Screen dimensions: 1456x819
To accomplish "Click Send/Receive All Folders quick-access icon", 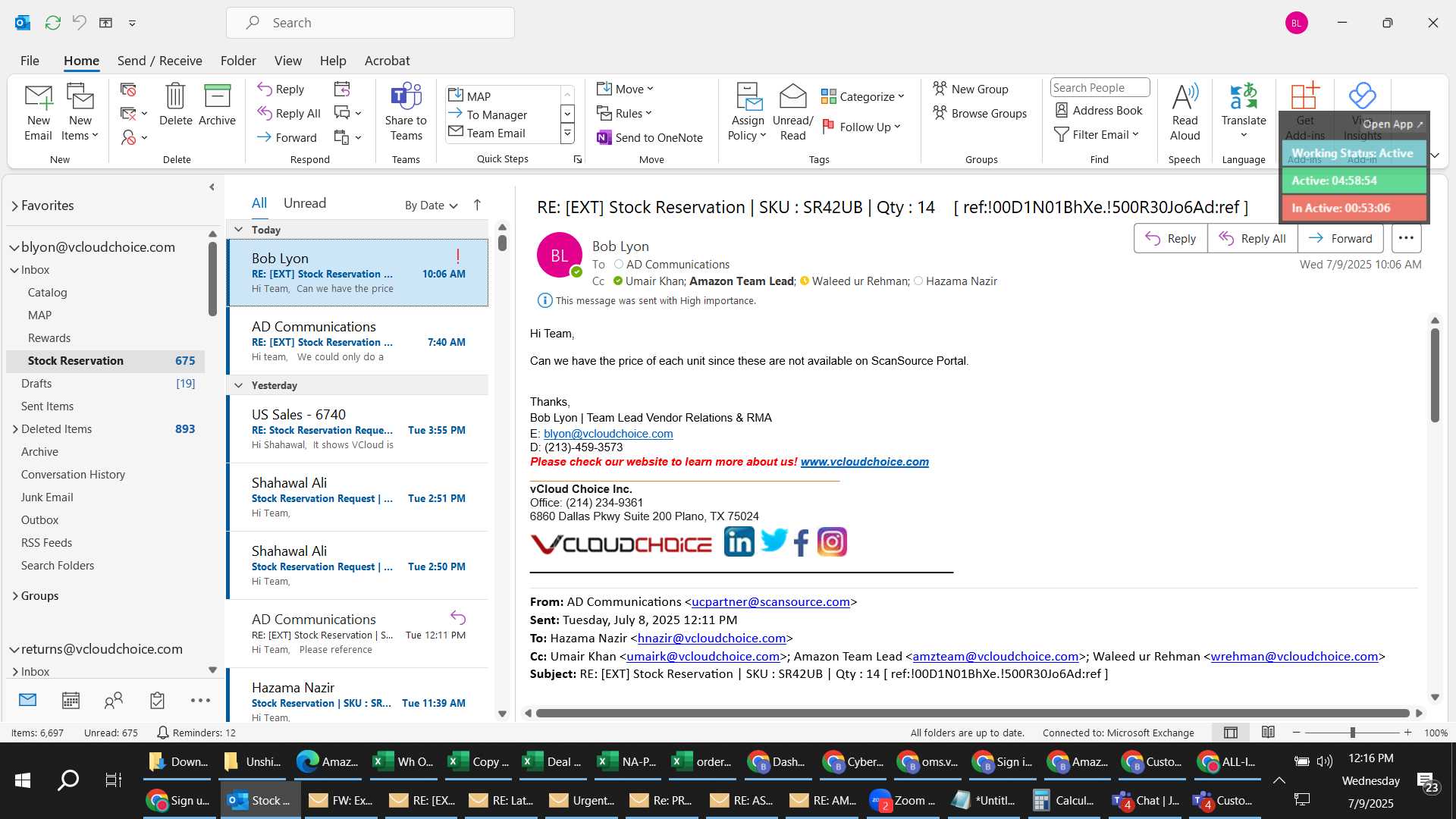I will click(x=52, y=23).
